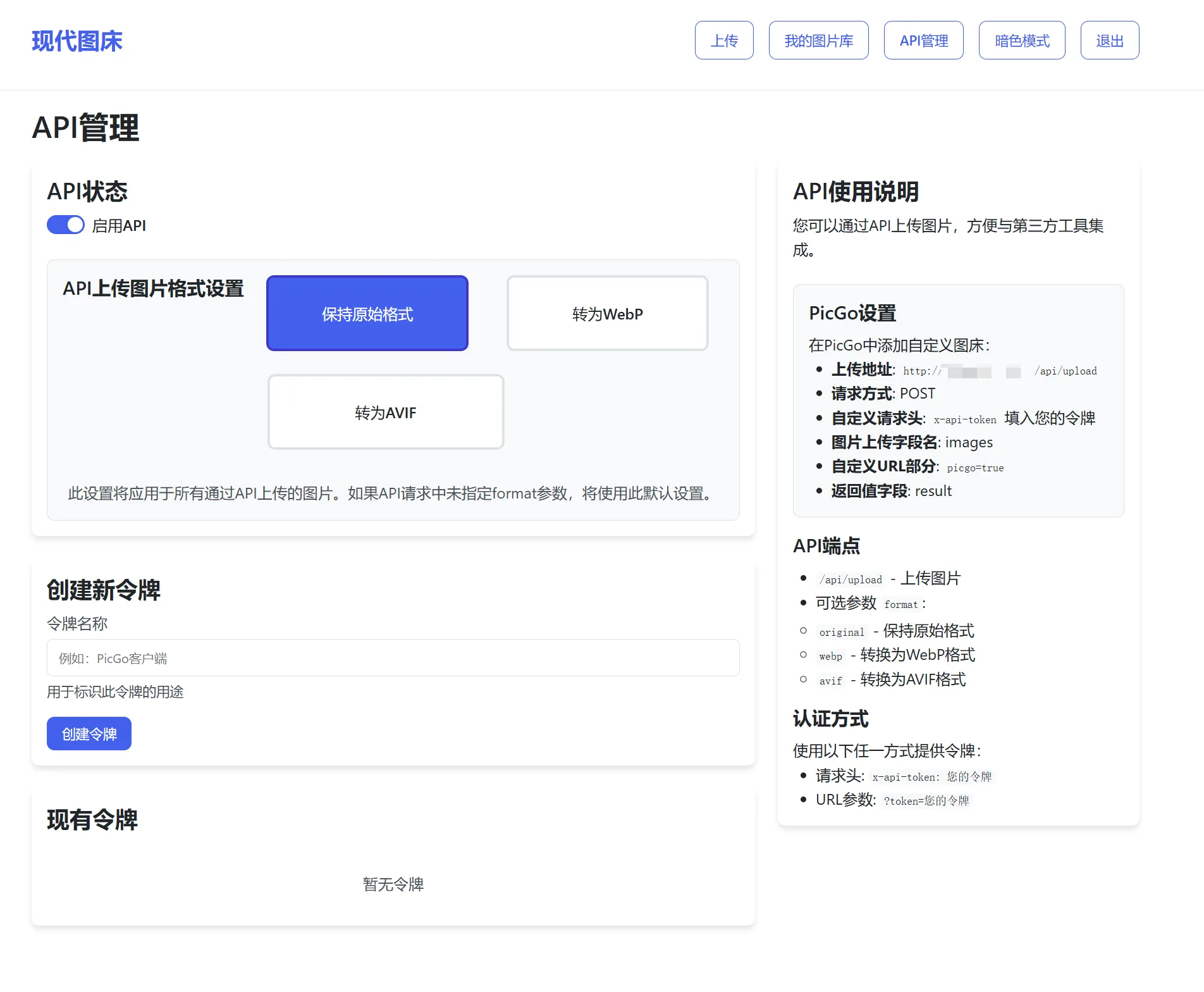Go to 我的图片库
The image size is (1204, 992).
coord(818,40)
